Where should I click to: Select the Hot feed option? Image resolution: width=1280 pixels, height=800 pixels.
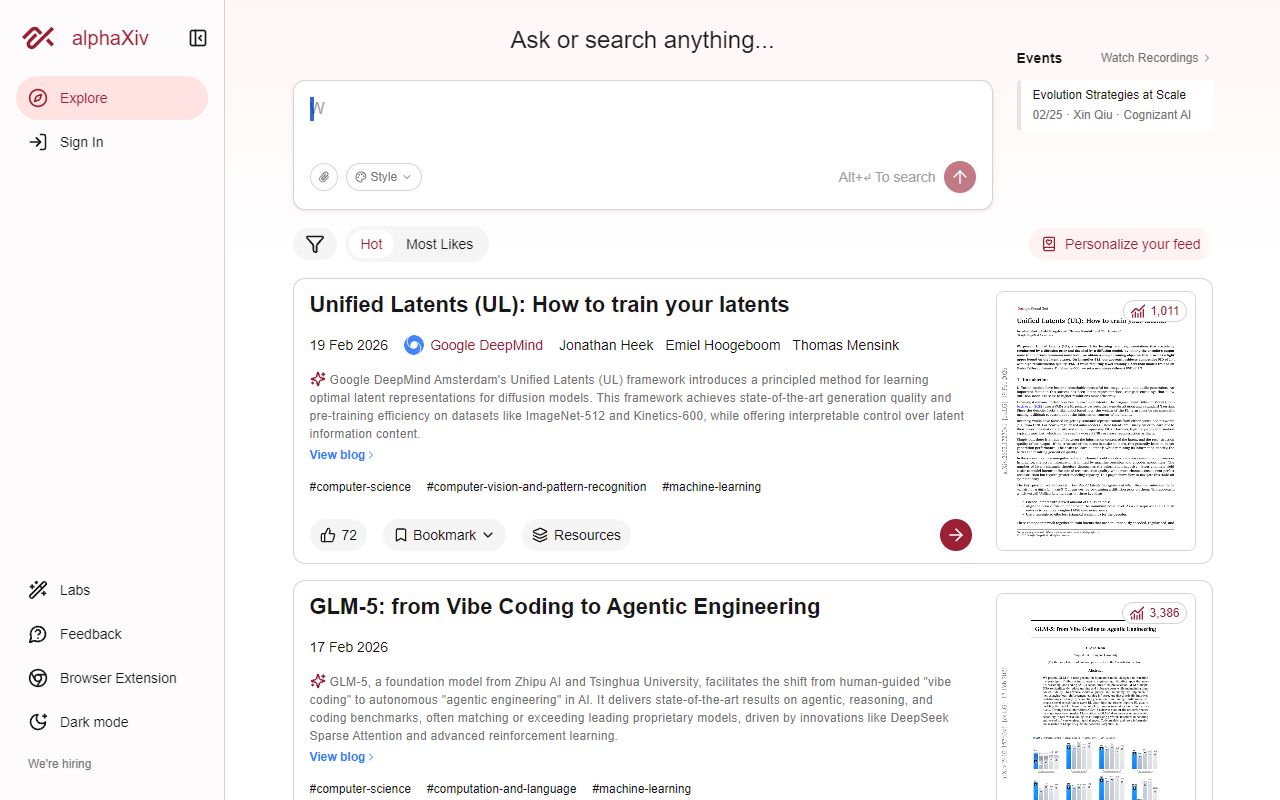click(x=371, y=244)
